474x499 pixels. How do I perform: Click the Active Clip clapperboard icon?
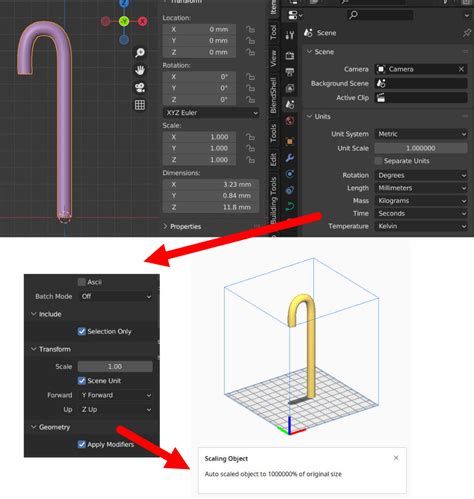381,98
